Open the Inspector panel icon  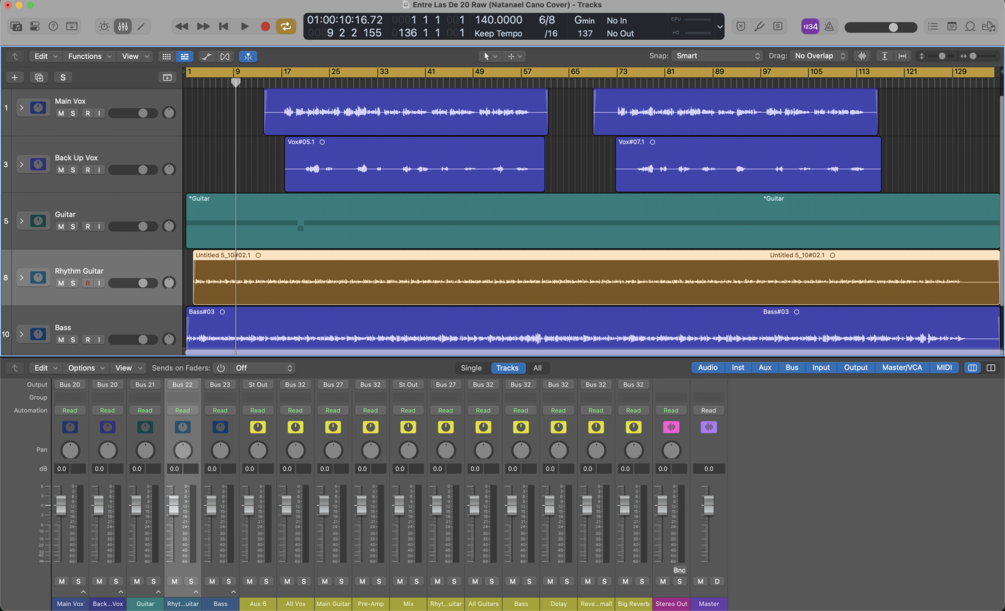click(x=35, y=26)
